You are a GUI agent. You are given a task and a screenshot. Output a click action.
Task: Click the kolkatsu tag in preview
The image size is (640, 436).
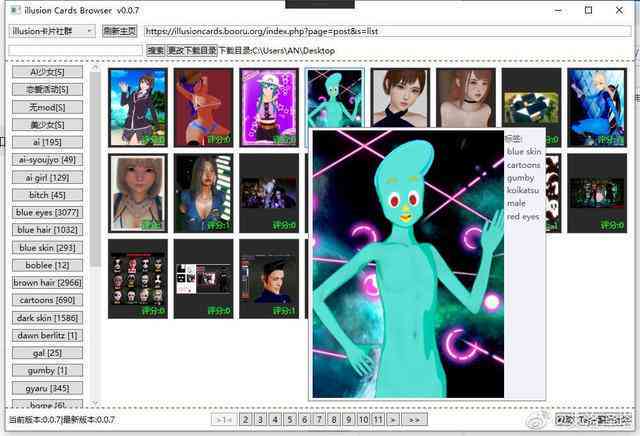pos(523,190)
